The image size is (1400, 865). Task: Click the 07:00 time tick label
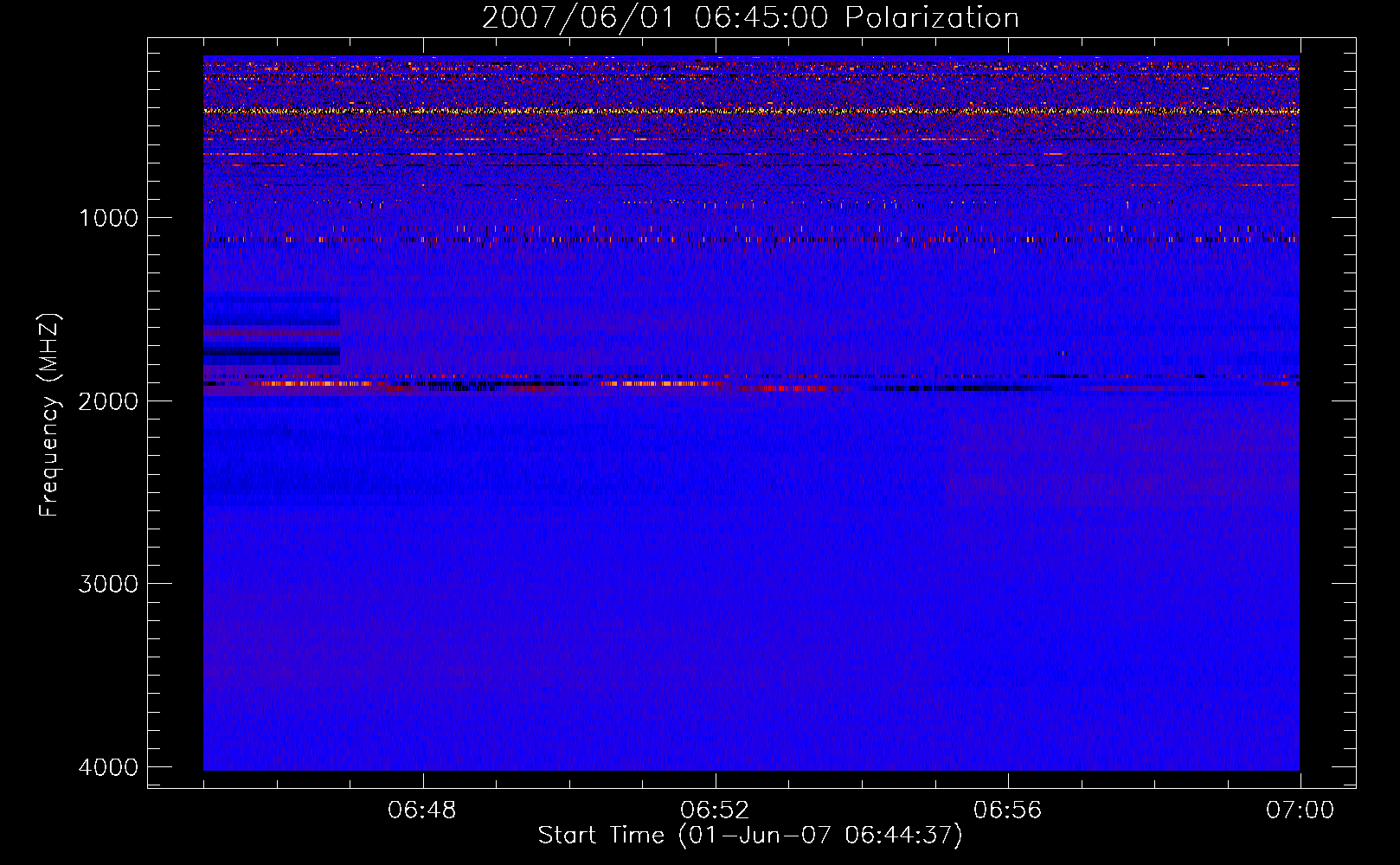pos(1300,811)
